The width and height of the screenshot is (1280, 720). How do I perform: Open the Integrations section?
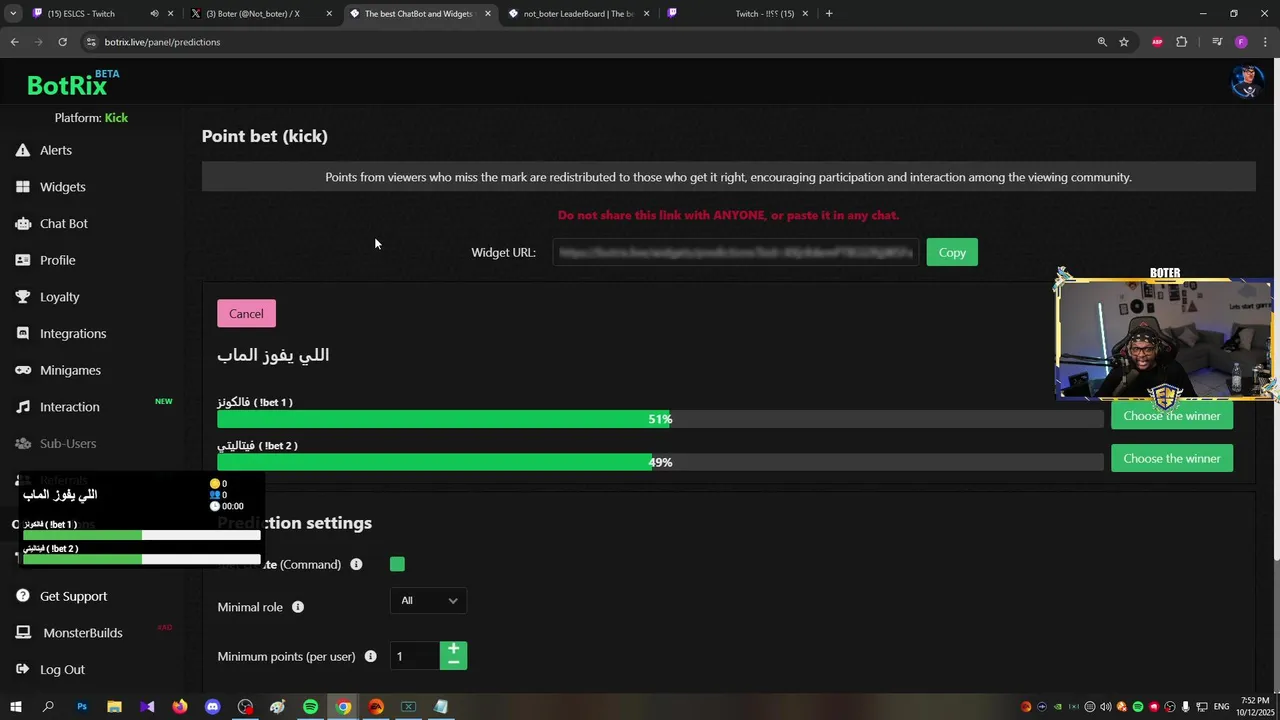(x=73, y=334)
